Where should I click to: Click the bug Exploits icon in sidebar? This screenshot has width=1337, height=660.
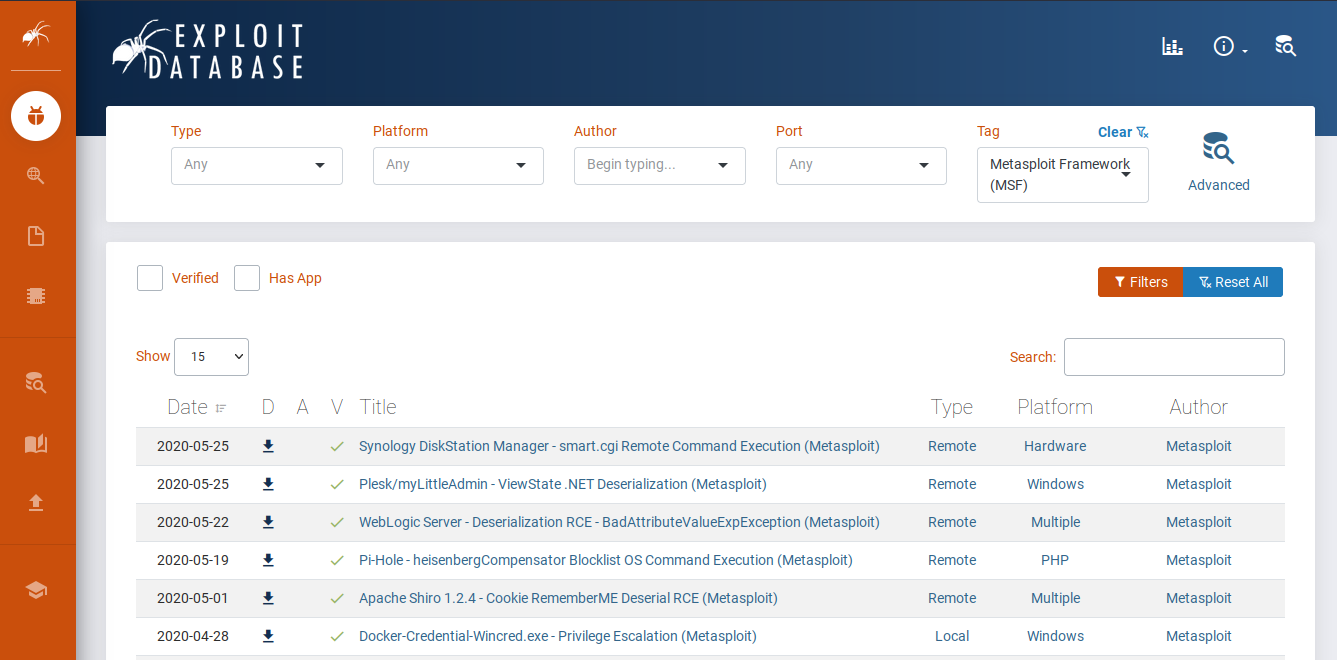(36, 116)
